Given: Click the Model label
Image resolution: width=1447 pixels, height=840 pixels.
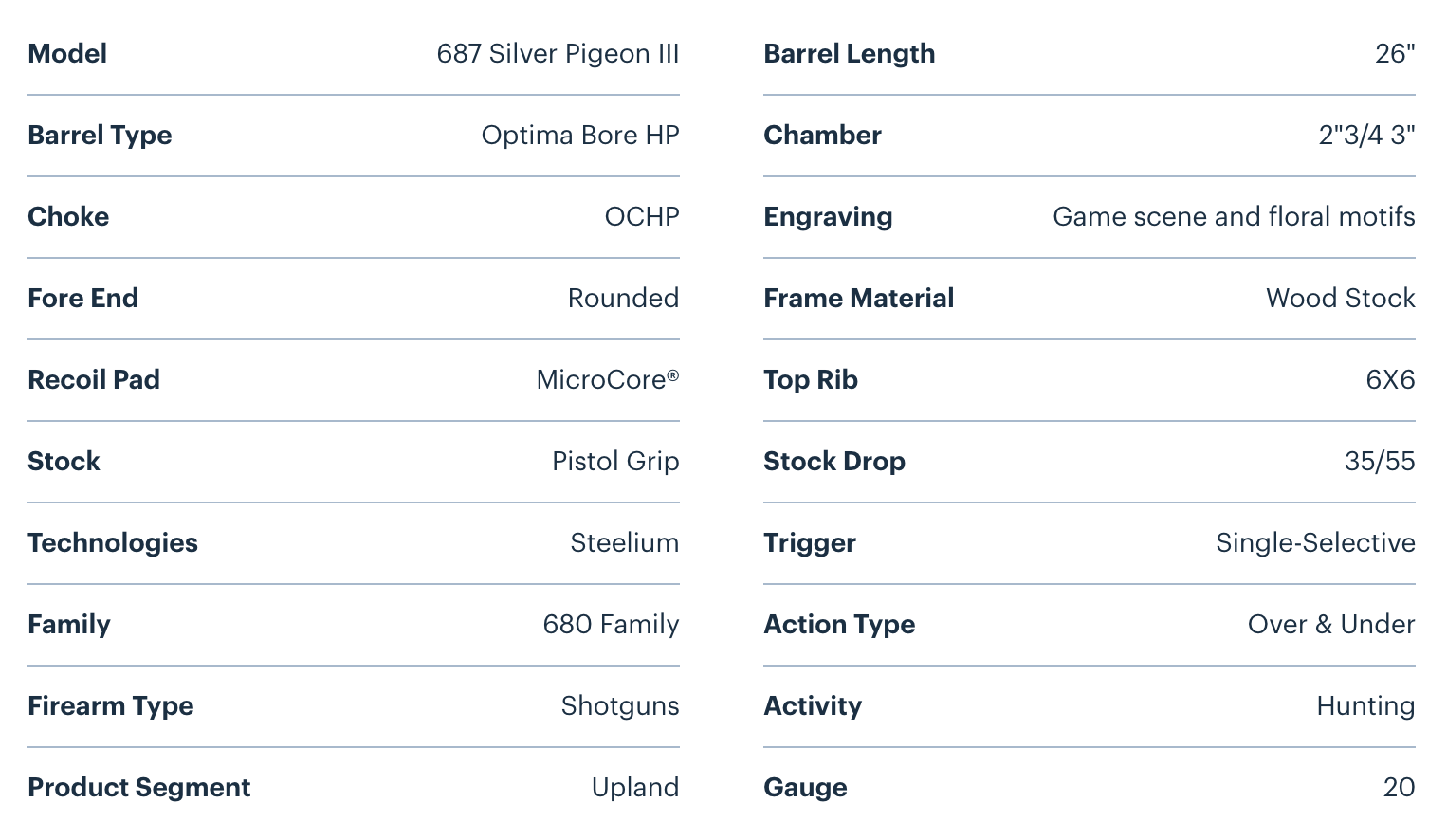Looking at the screenshot, I should (67, 54).
